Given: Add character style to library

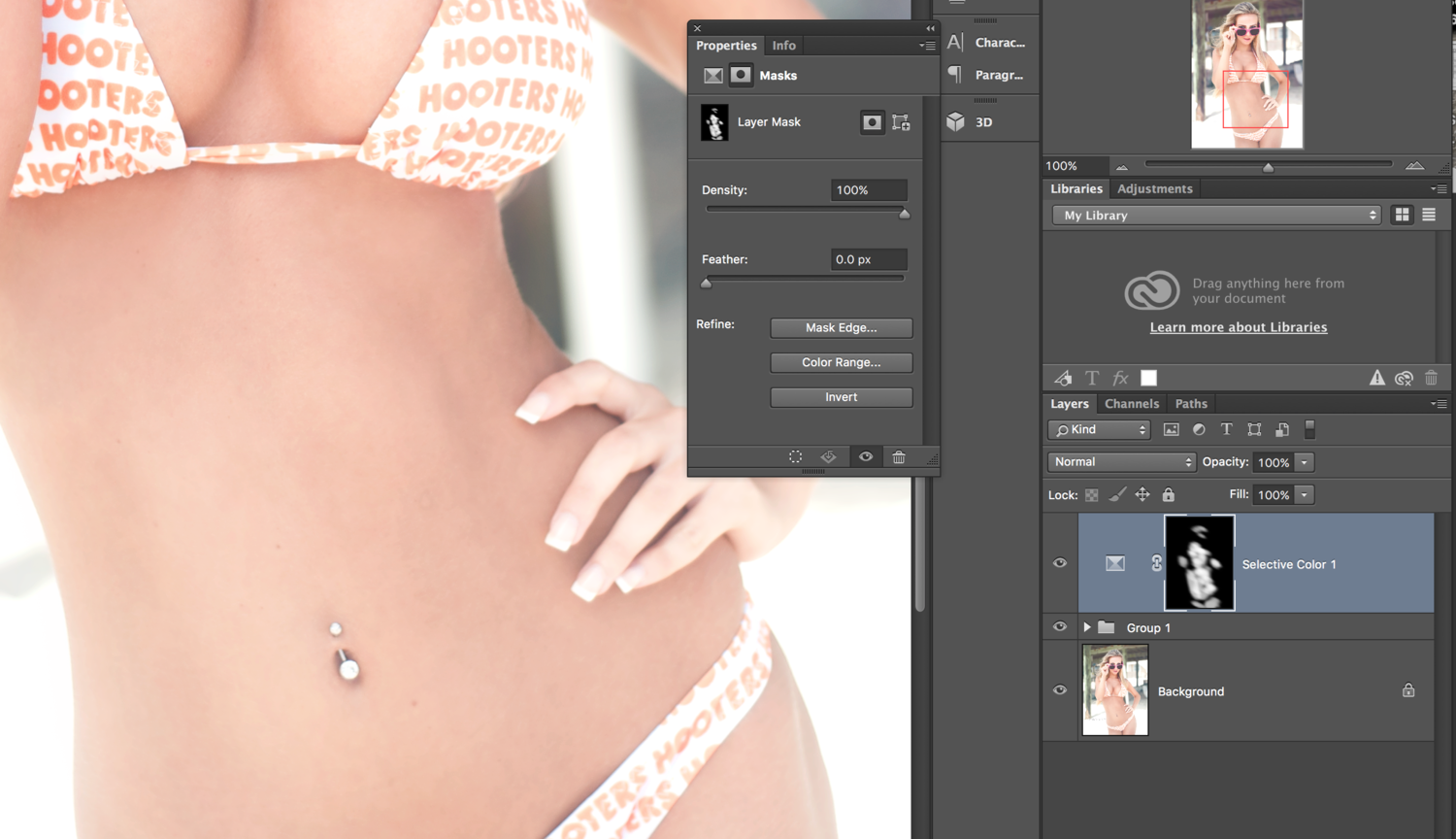Looking at the screenshot, I should [1092, 378].
